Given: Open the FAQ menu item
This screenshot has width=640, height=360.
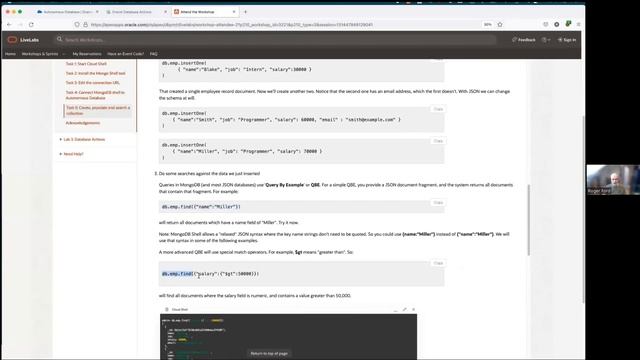Looking at the screenshot, I should (153, 54).
